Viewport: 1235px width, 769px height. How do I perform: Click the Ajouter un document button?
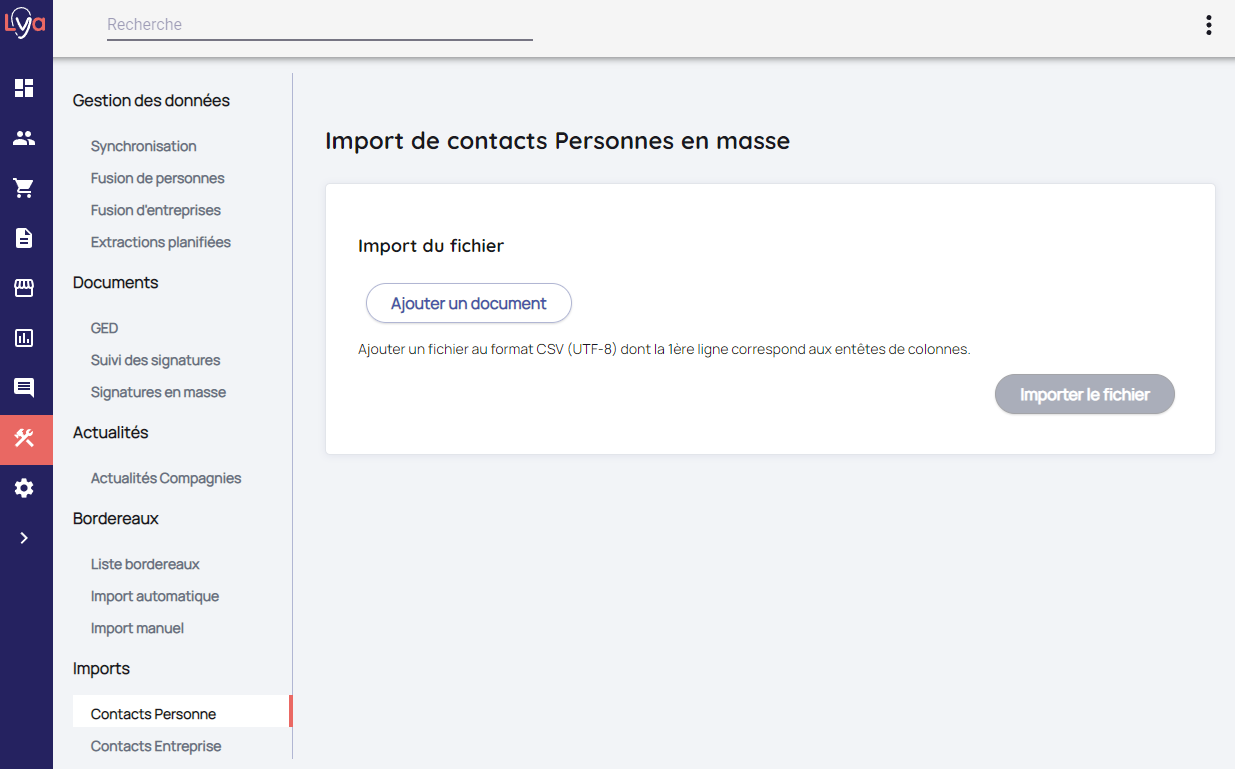pos(468,303)
